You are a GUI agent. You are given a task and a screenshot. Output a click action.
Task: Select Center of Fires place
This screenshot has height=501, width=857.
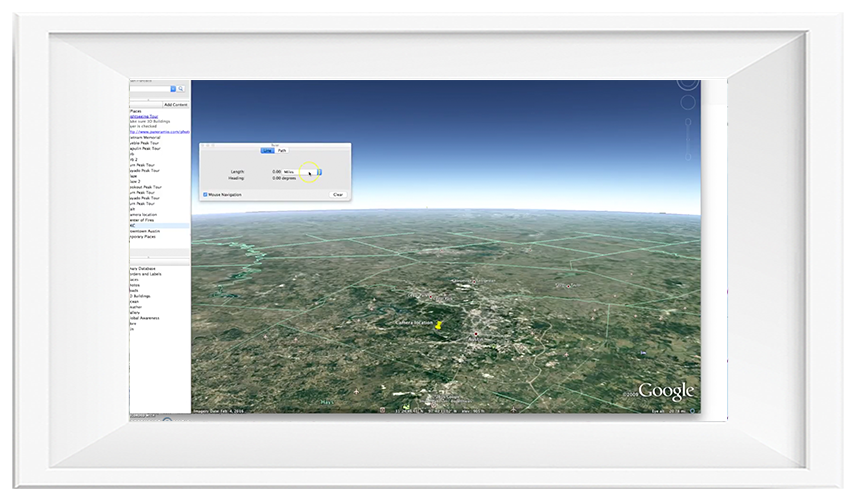[x=142, y=220]
